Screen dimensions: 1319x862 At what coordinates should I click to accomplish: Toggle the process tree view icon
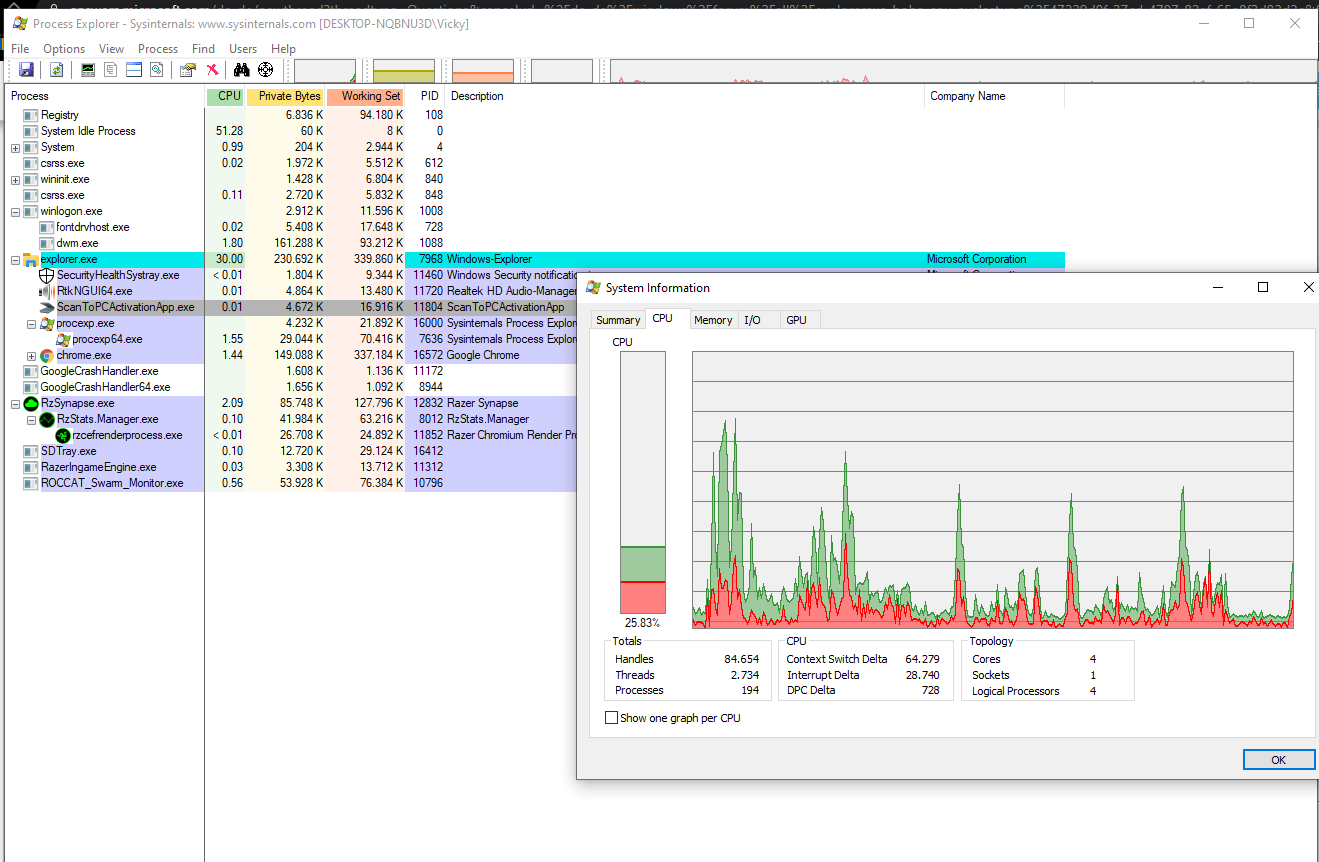pyautogui.click(x=111, y=70)
